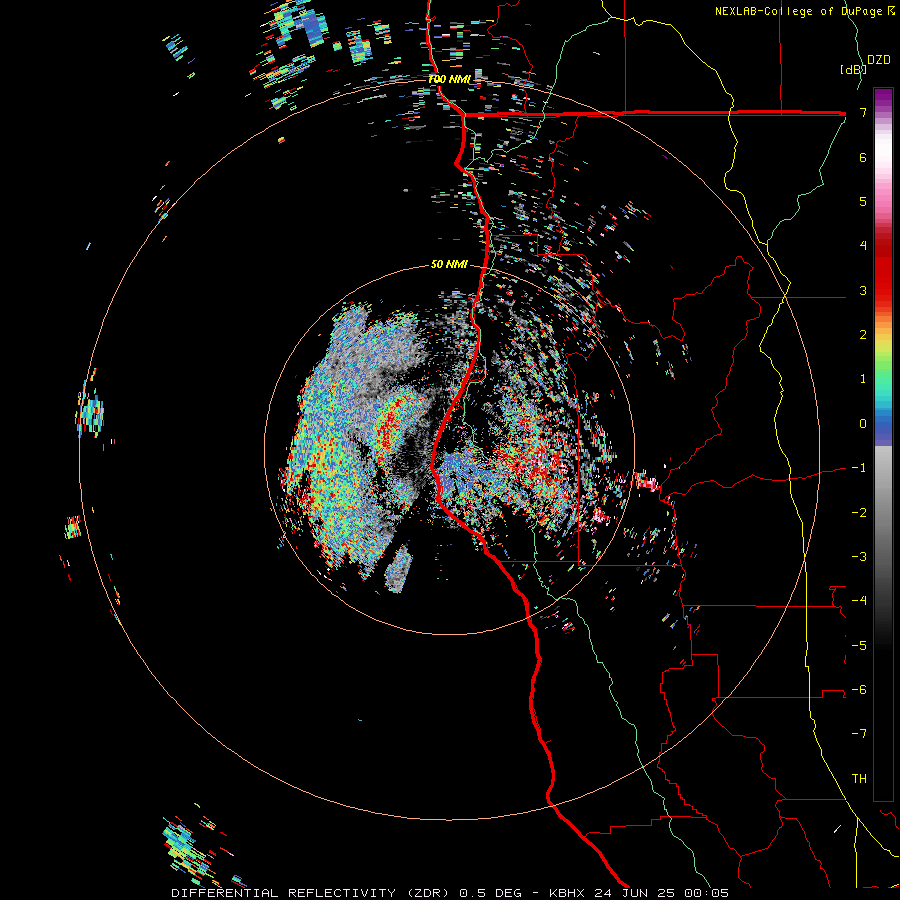Click the 2 value on the color scale
The height and width of the screenshot is (900, 900).
coord(863,335)
